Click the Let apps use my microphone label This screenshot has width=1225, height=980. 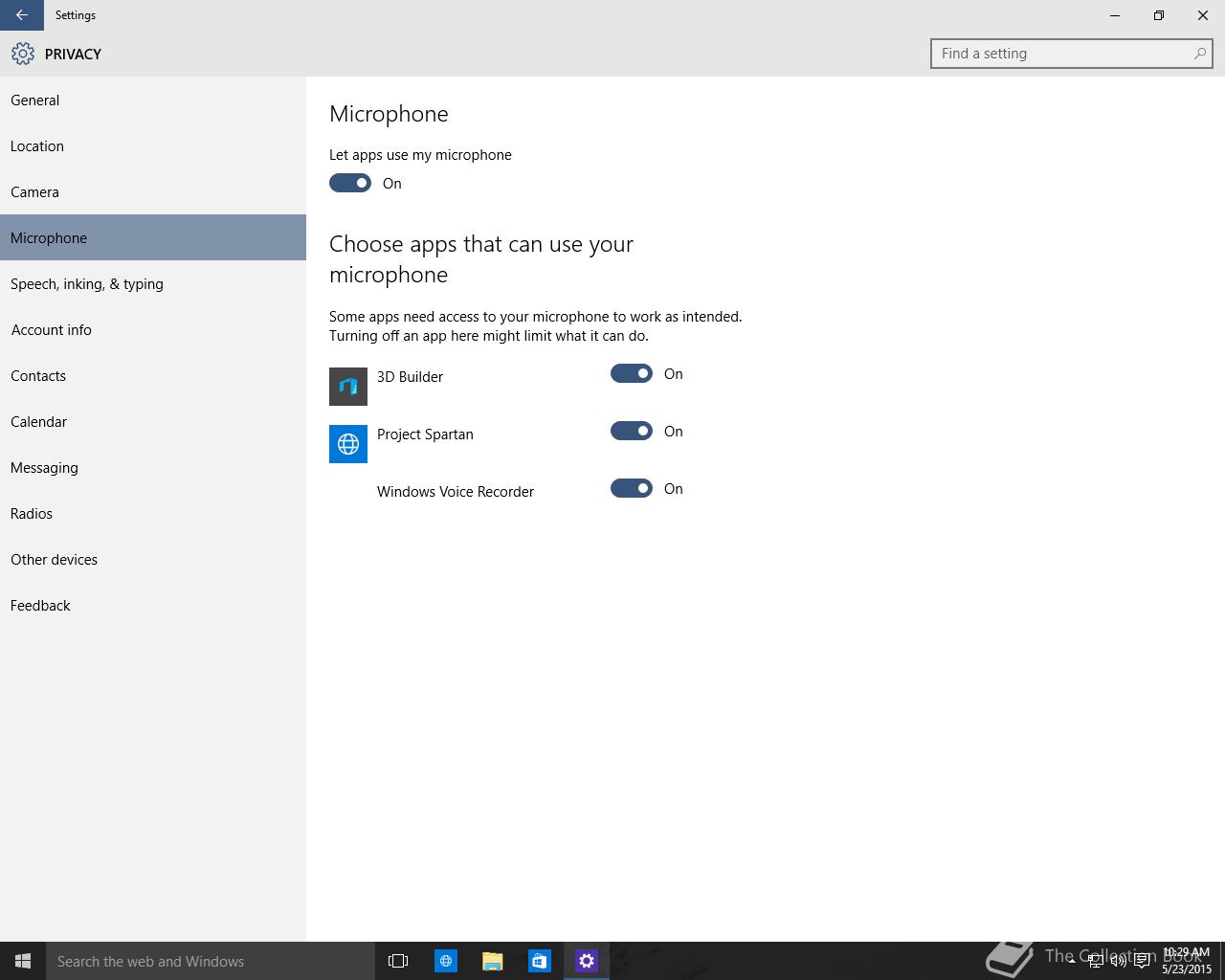click(x=420, y=155)
